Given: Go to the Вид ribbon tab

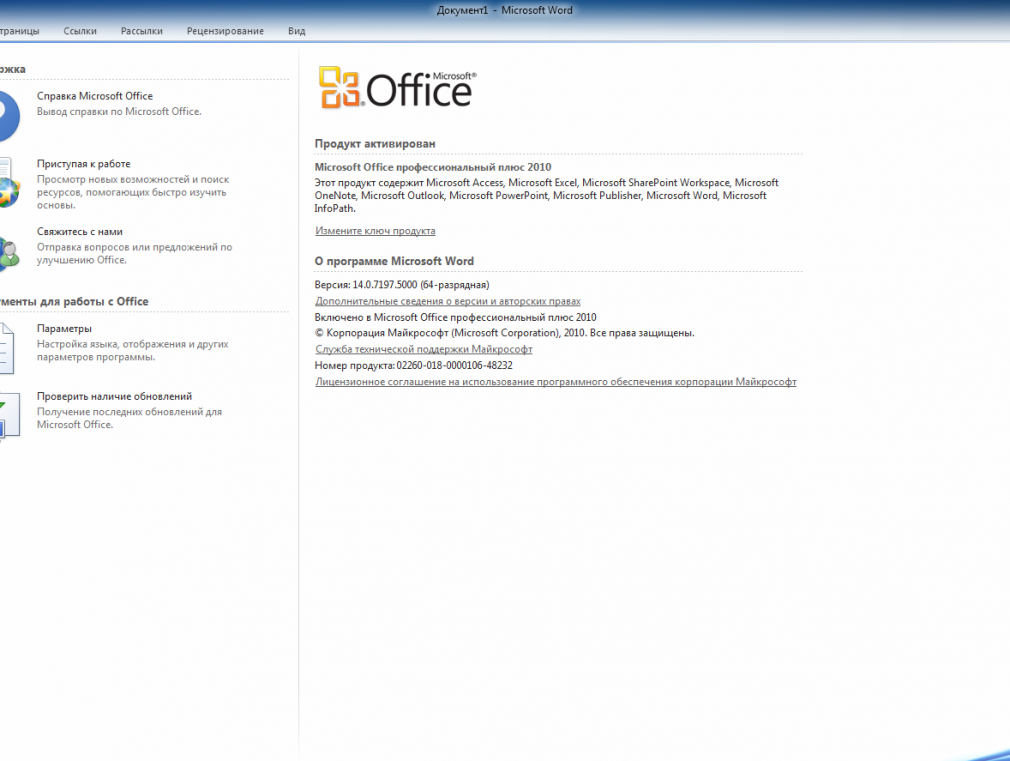Looking at the screenshot, I should pos(296,31).
